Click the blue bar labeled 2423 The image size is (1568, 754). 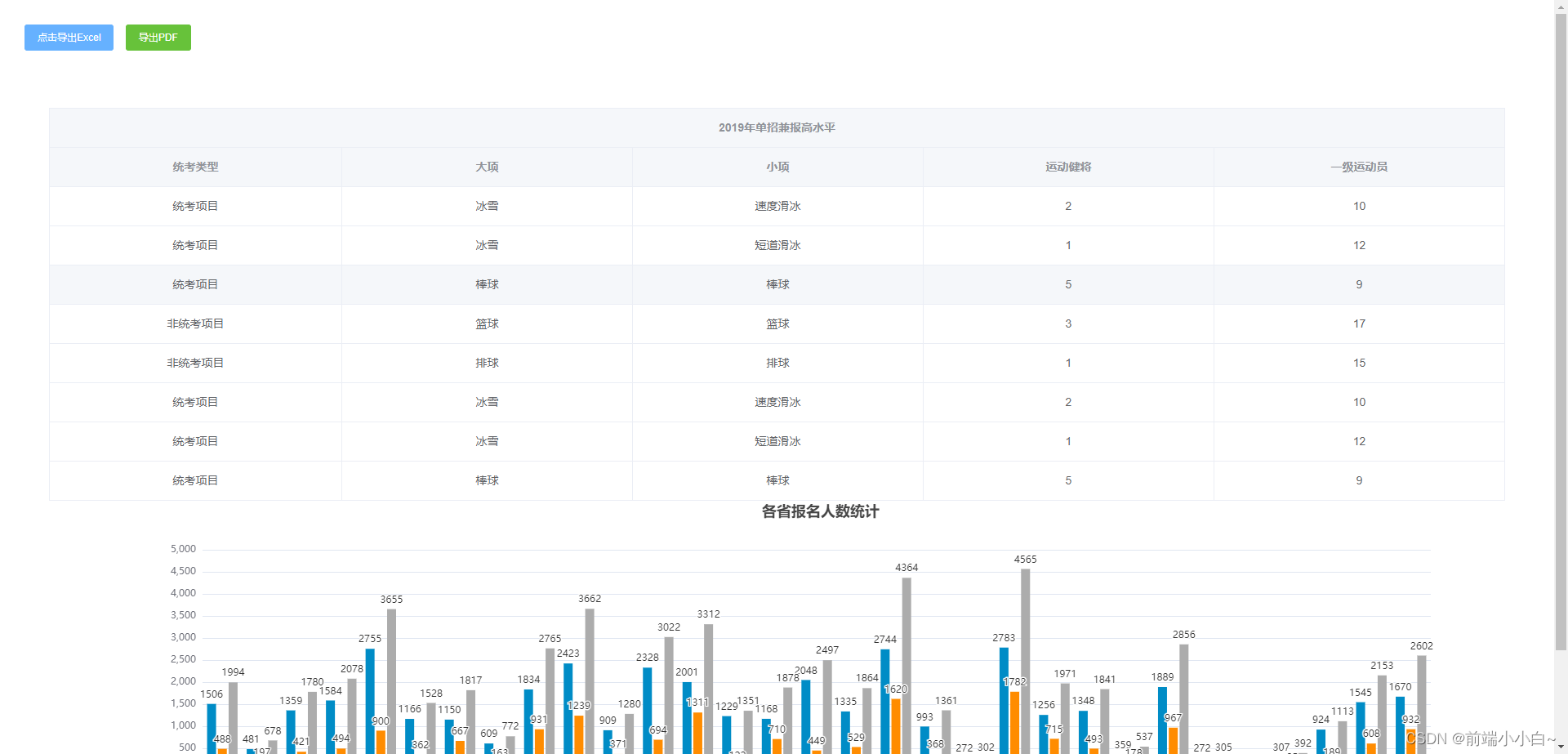(x=568, y=708)
